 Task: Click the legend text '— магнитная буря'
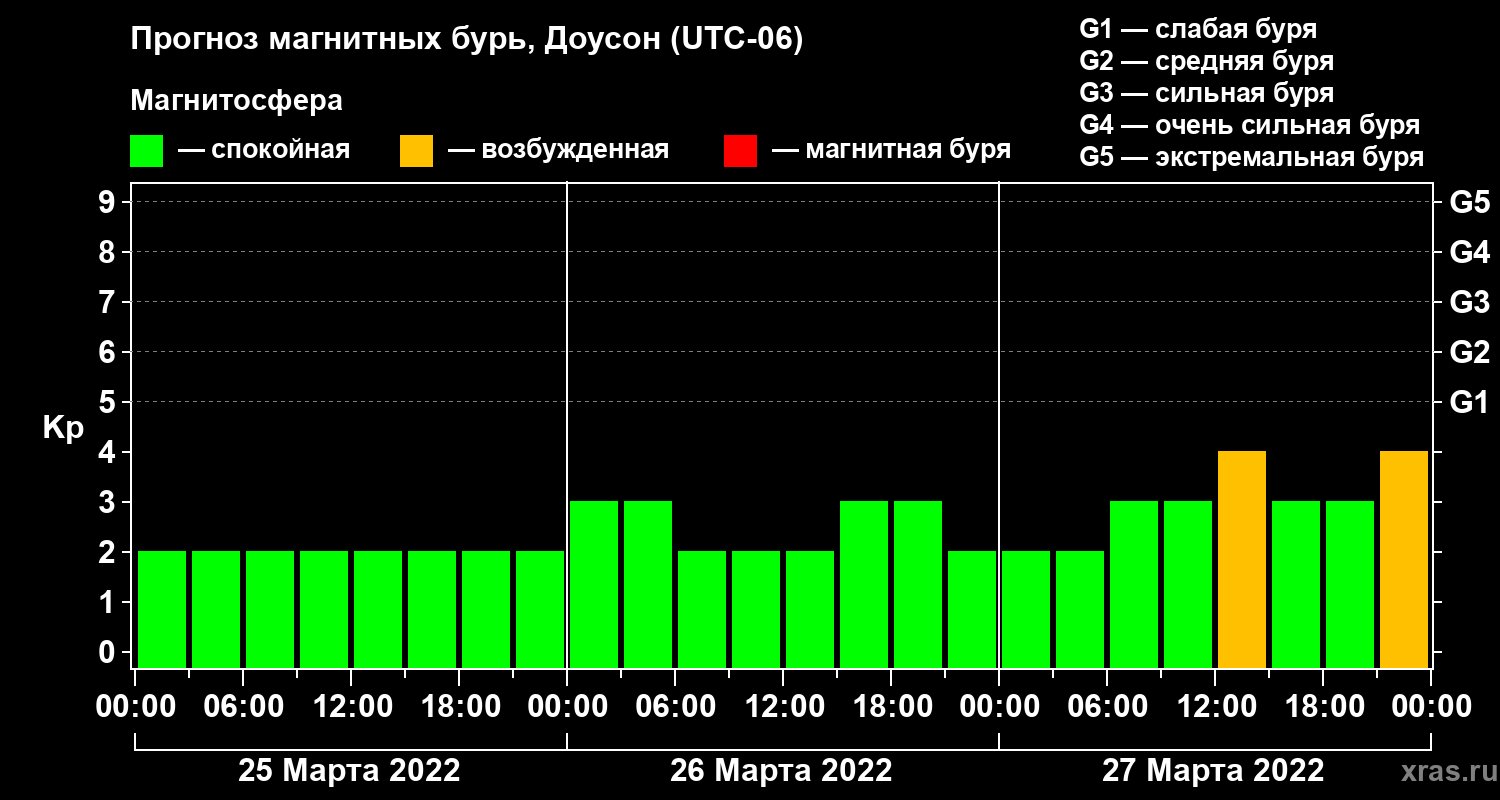[x=892, y=151]
